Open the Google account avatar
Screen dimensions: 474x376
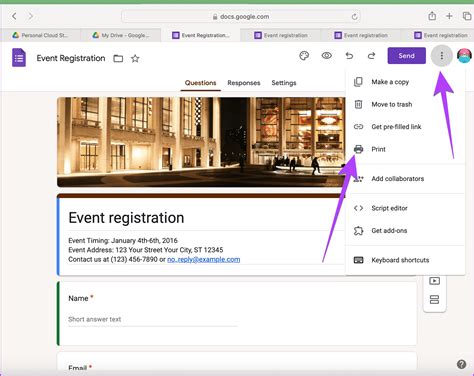point(464,56)
